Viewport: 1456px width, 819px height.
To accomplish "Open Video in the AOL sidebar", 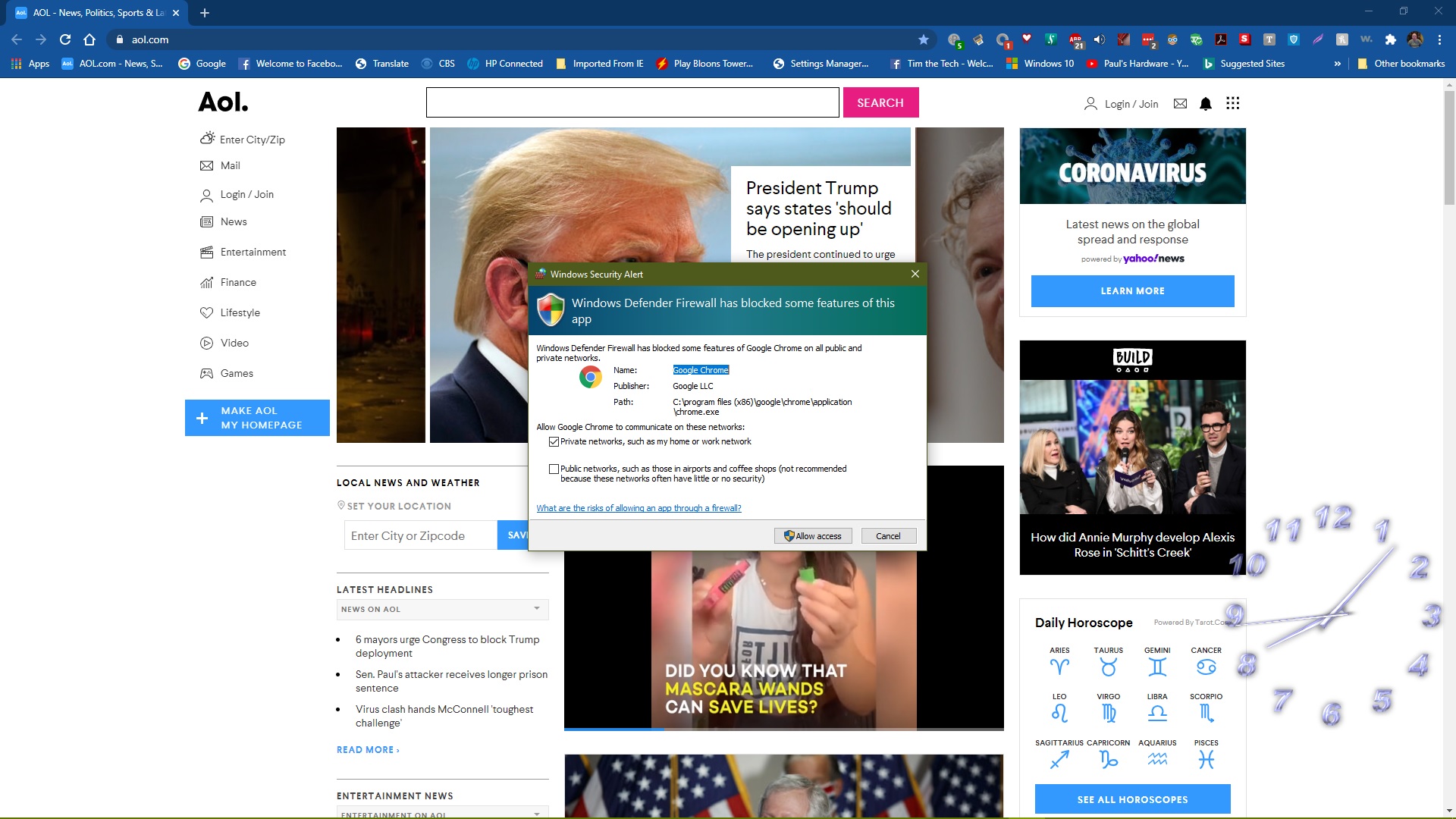I will (x=224, y=343).
